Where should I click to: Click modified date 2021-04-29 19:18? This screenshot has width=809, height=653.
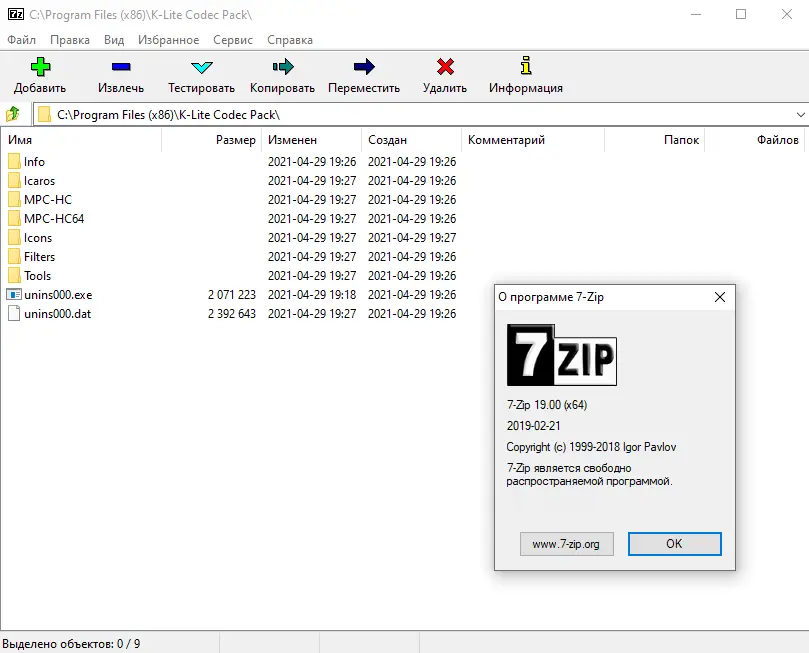pos(312,295)
